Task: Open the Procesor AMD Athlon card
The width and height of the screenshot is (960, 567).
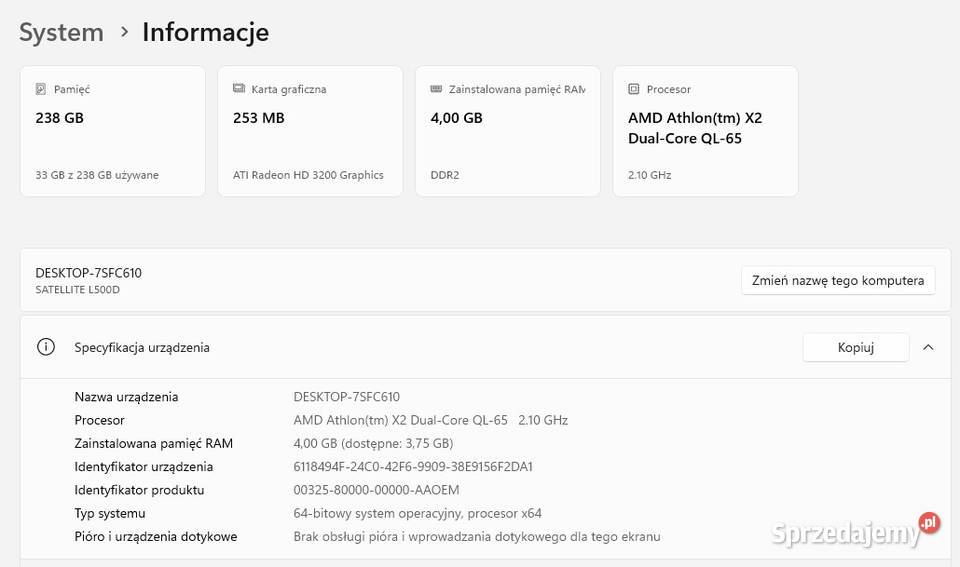Action: click(x=705, y=131)
